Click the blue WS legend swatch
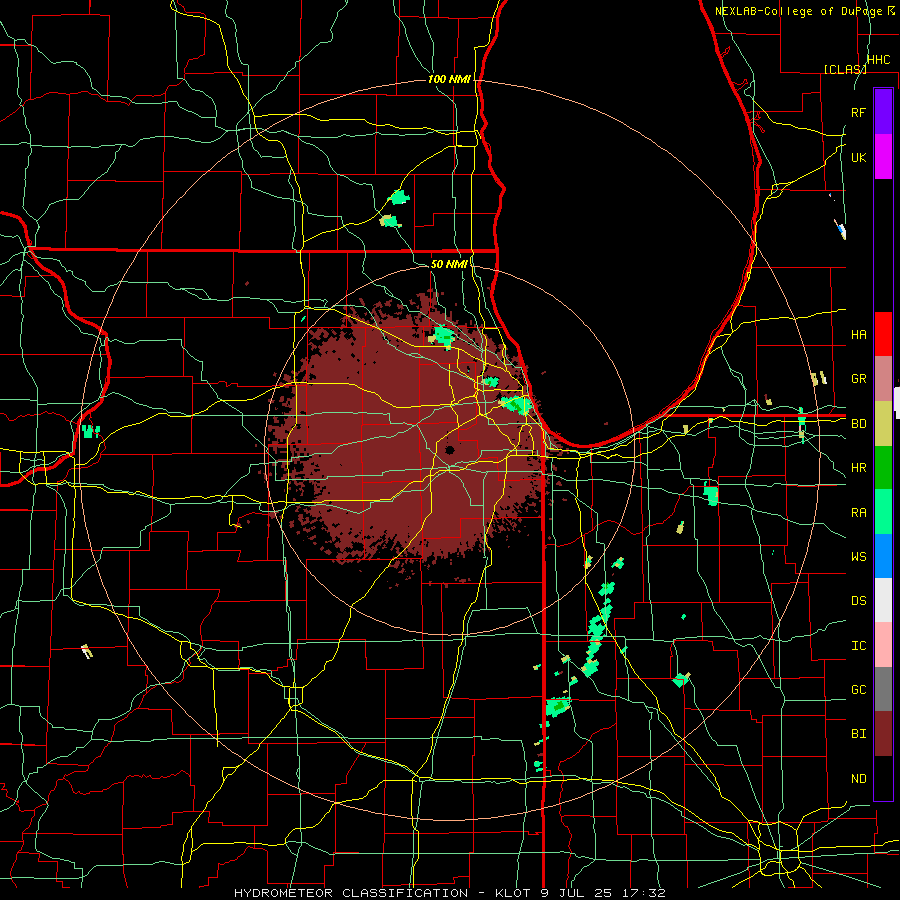 click(x=883, y=556)
